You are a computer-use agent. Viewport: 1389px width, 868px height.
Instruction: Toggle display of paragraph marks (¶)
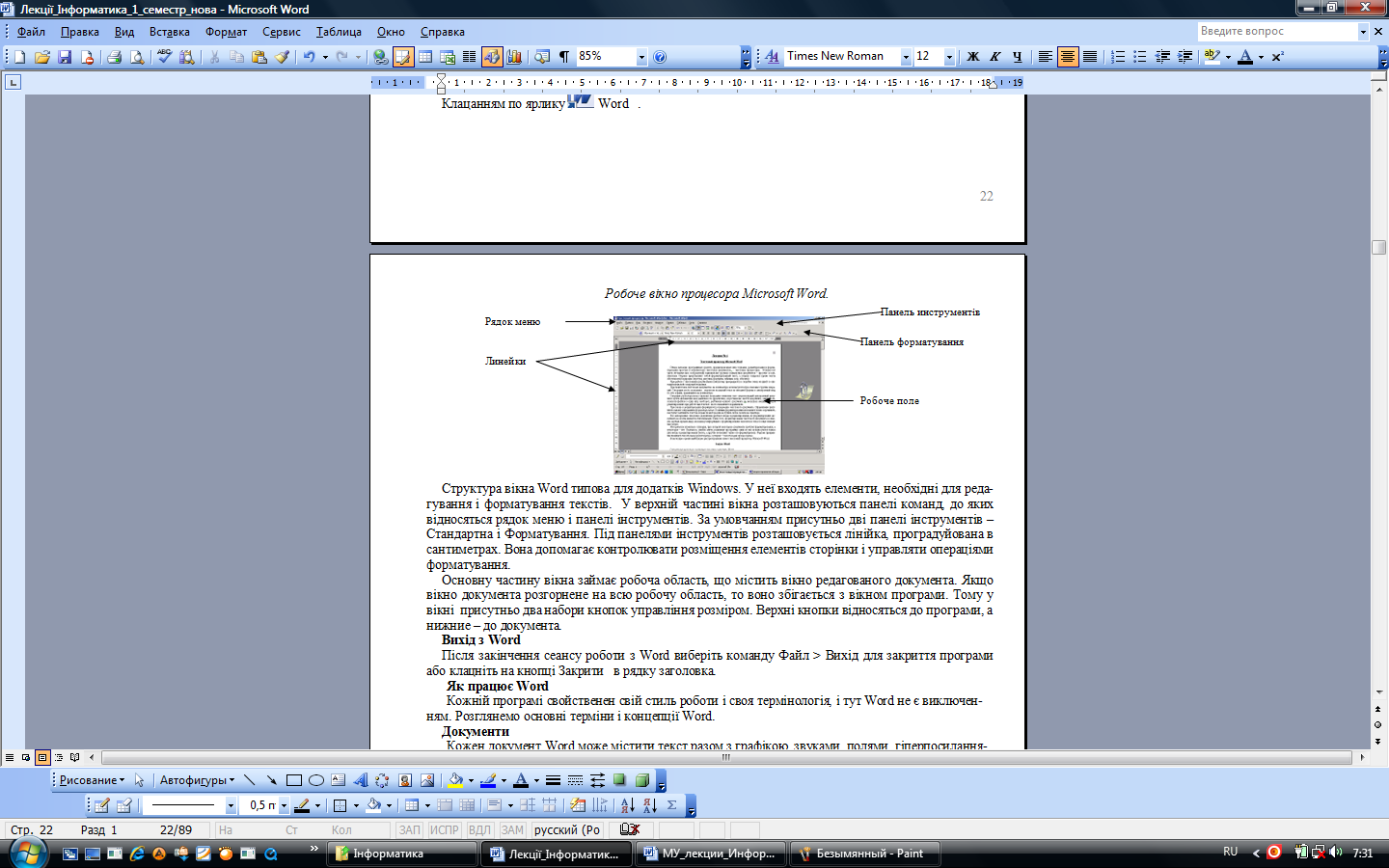[564, 57]
